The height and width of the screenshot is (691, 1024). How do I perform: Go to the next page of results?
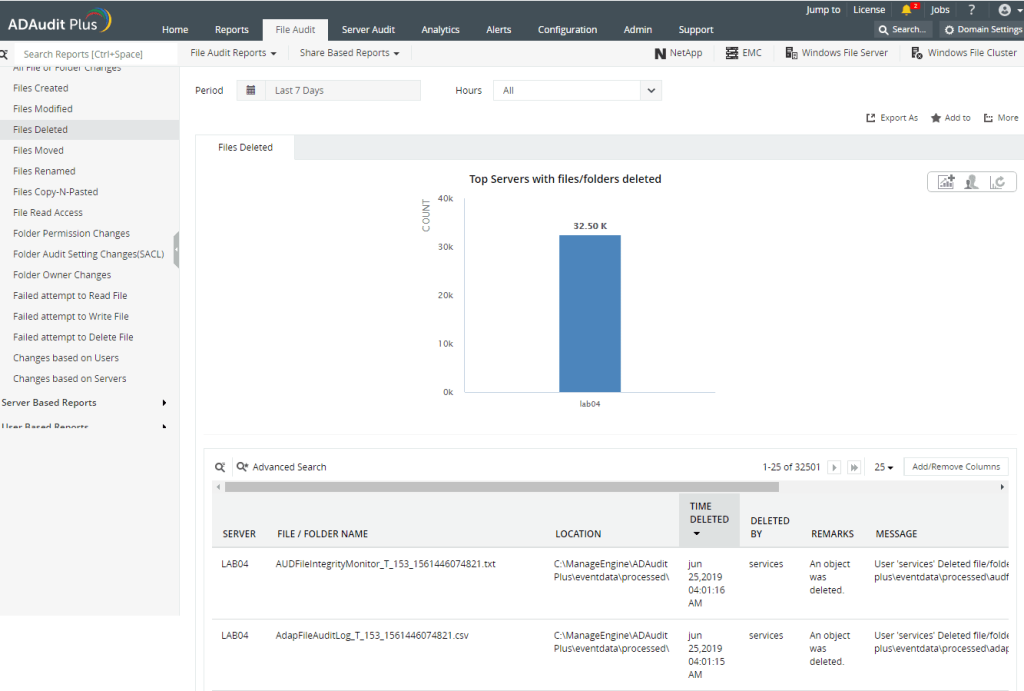coord(835,467)
